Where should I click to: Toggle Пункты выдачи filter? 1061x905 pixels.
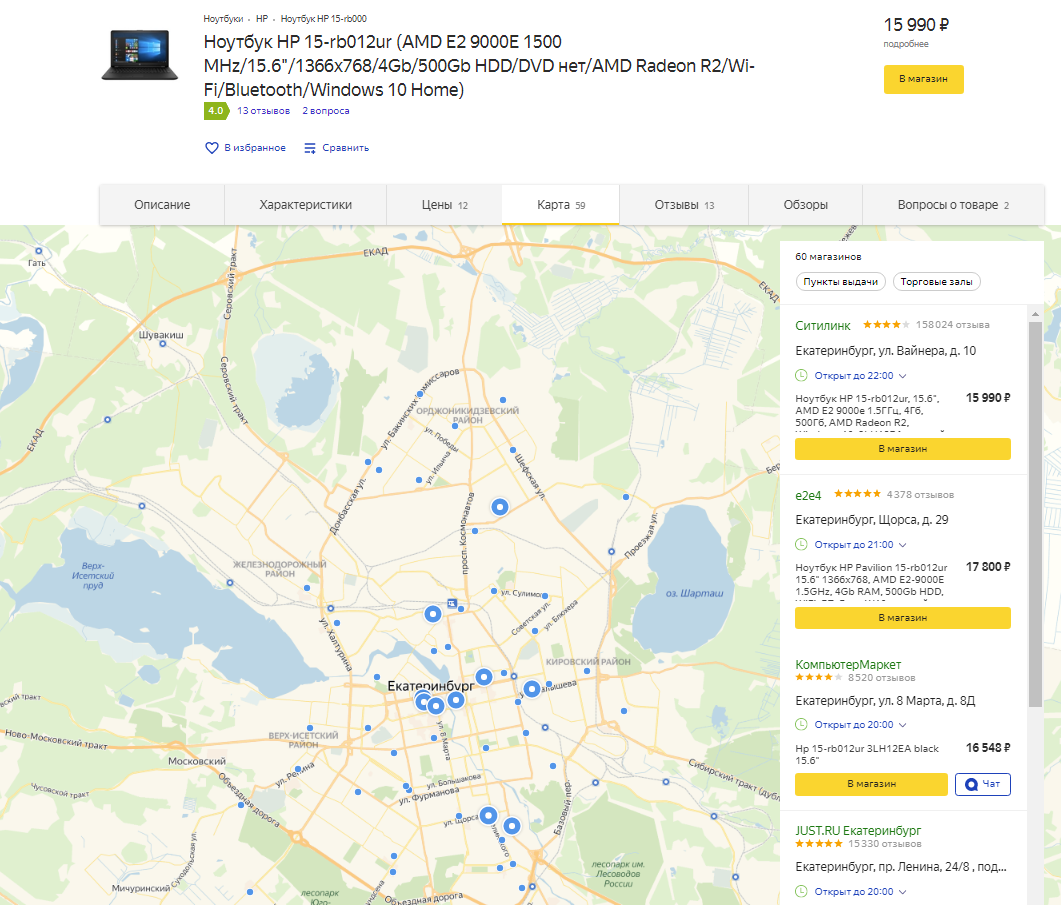pos(840,282)
